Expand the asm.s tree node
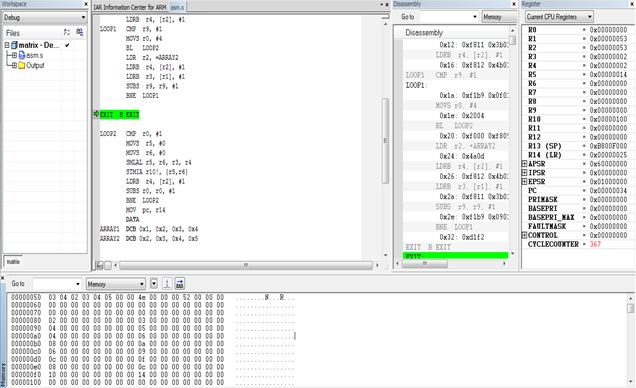636x388 pixels. 14,55
